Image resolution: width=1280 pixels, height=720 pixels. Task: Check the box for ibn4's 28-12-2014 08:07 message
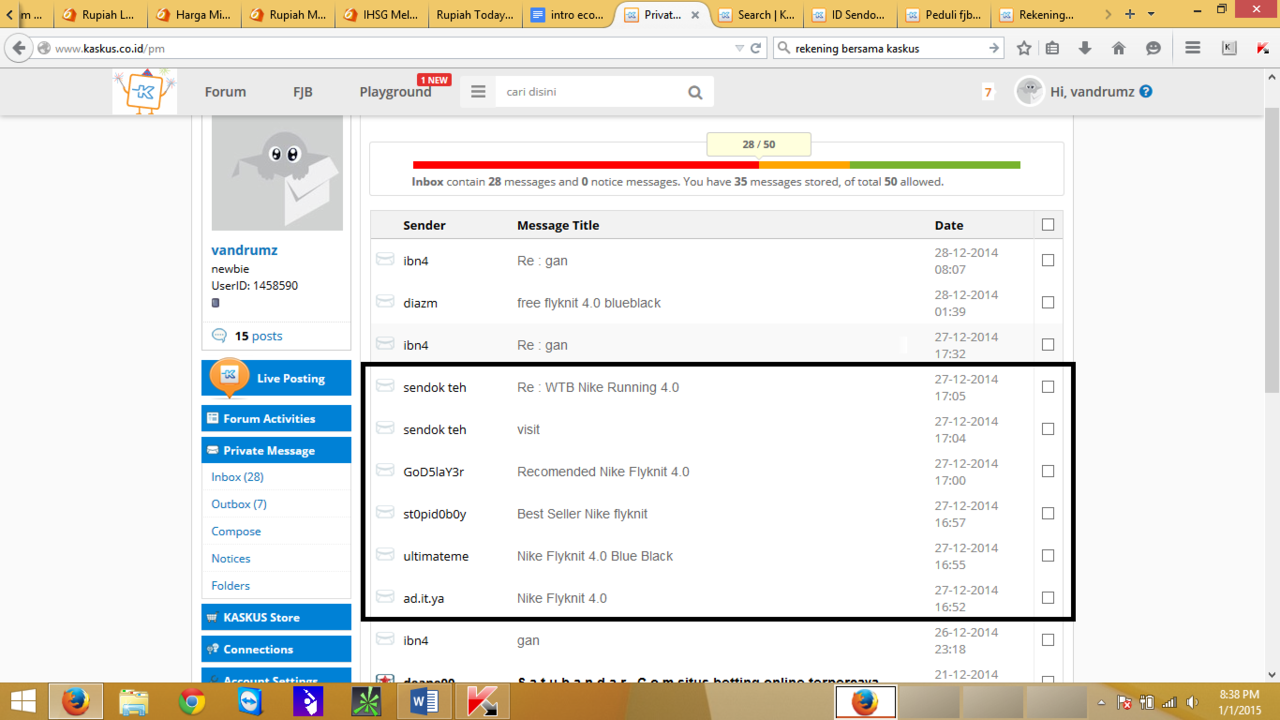(x=1048, y=260)
